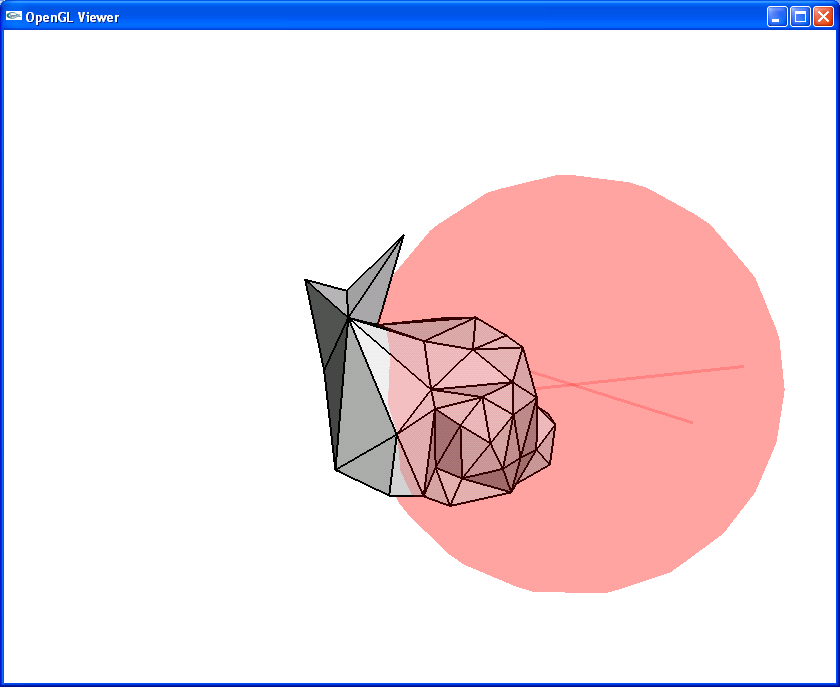Click the rightmost edge of the red sphere
840x687 pixels.
[x=782, y=388]
